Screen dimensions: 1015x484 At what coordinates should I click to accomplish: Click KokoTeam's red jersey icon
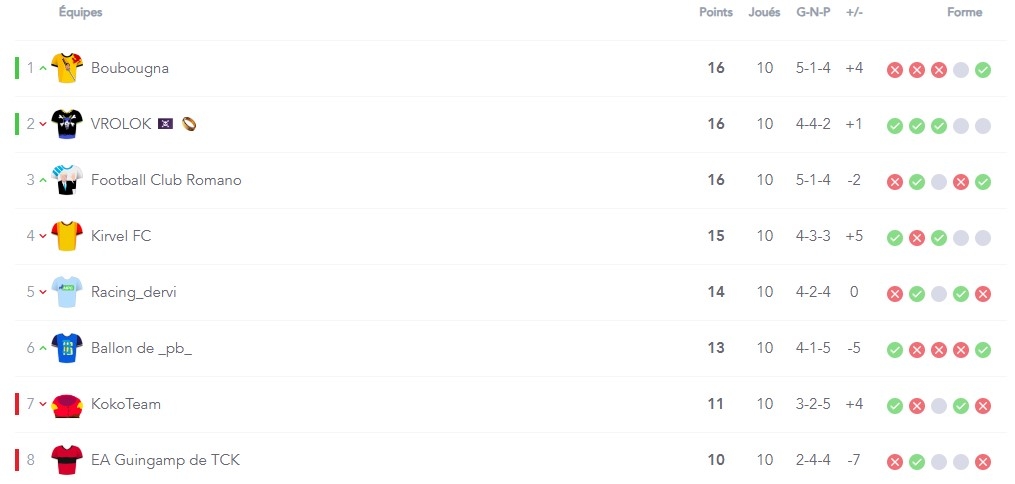tap(67, 405)
